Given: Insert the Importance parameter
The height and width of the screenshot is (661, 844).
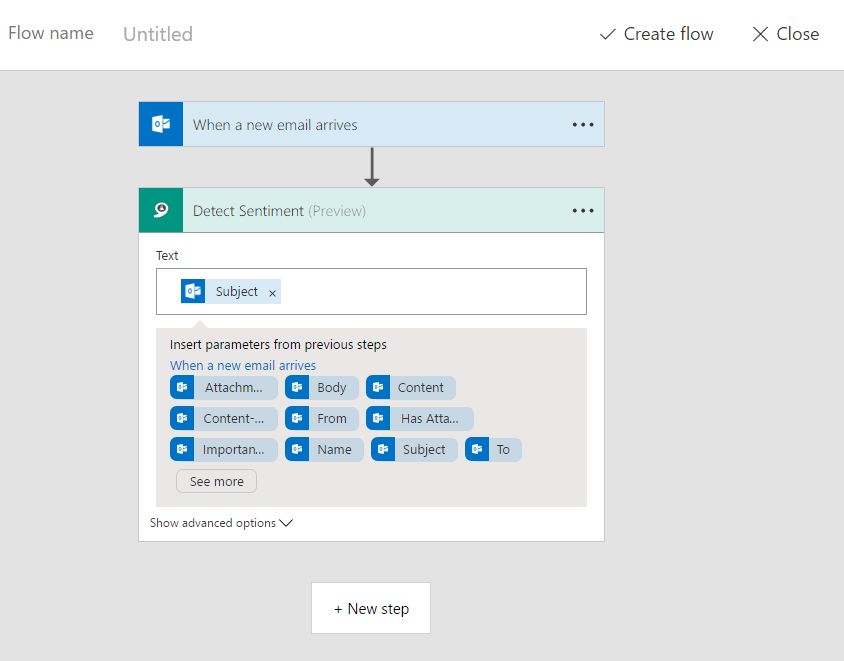Looking at the screenshot, I should tap(224, 450).
